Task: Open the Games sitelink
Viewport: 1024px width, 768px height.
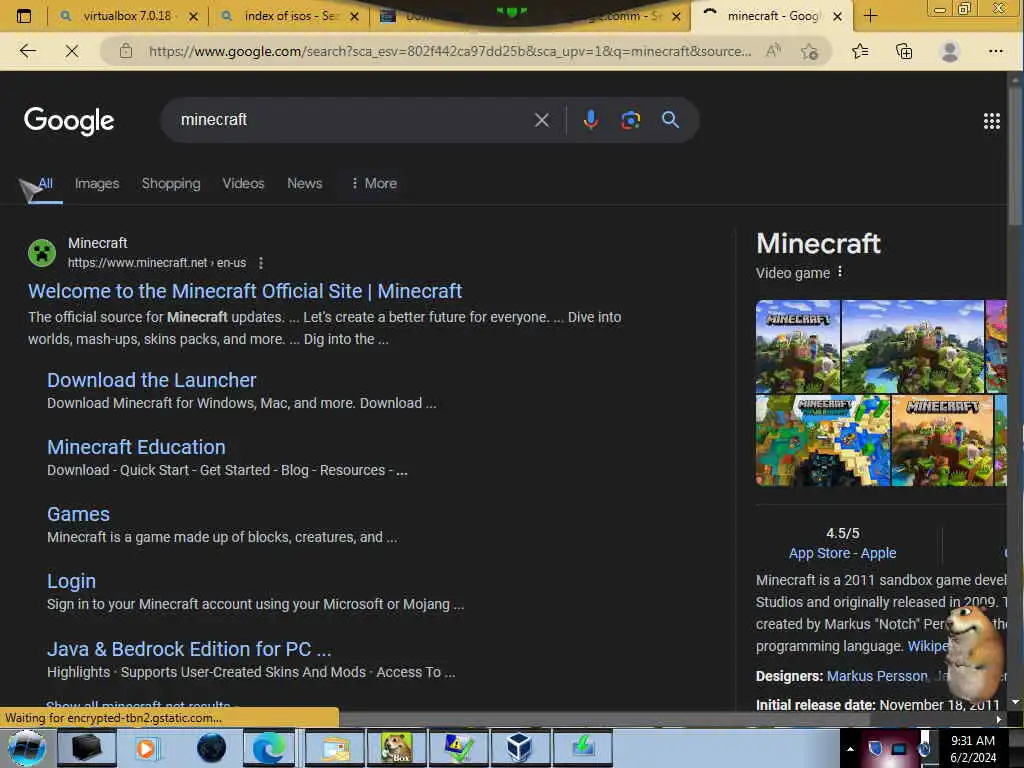Action: tap(78, 515)
